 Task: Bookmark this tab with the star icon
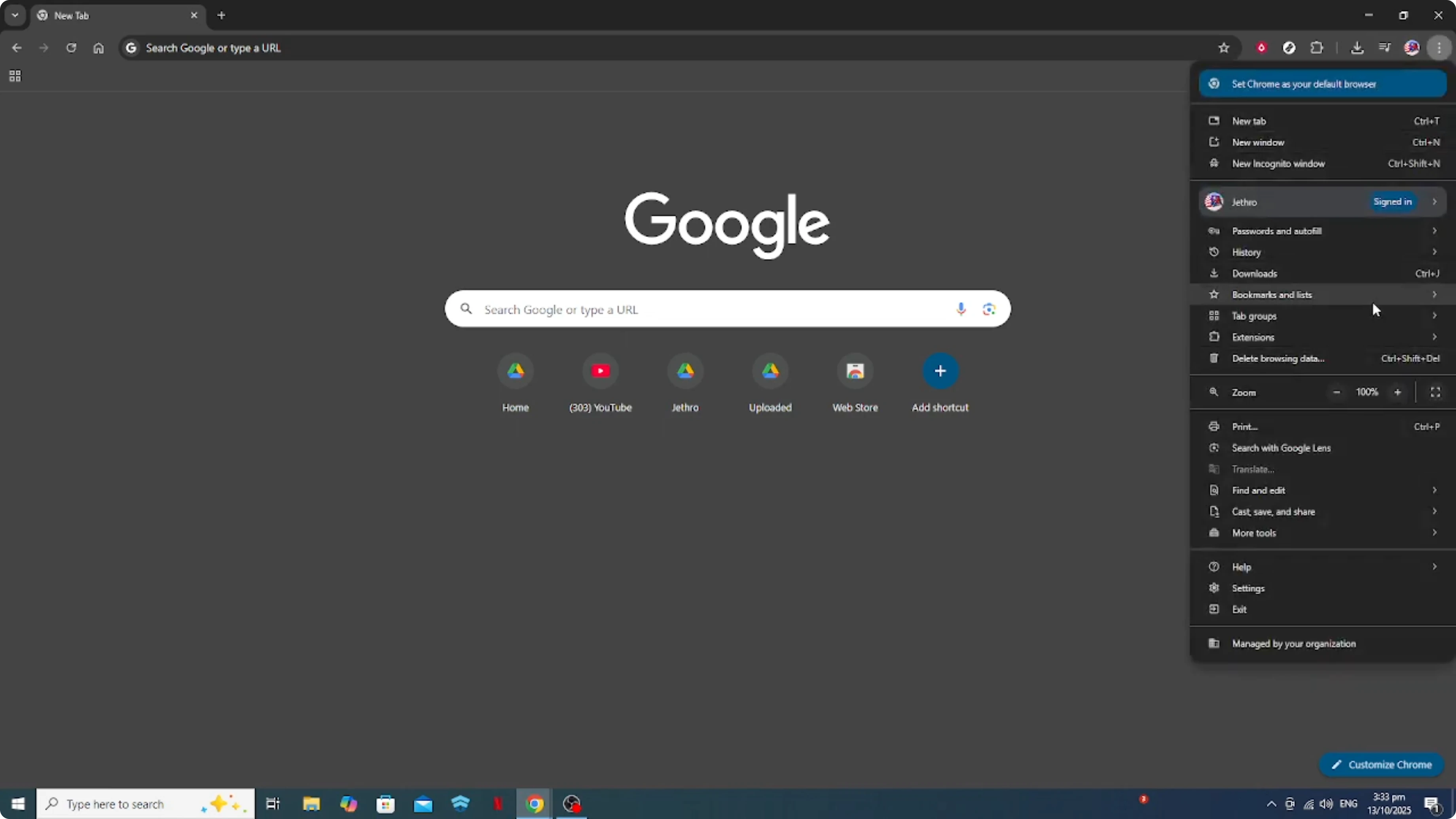[1224, 48]
